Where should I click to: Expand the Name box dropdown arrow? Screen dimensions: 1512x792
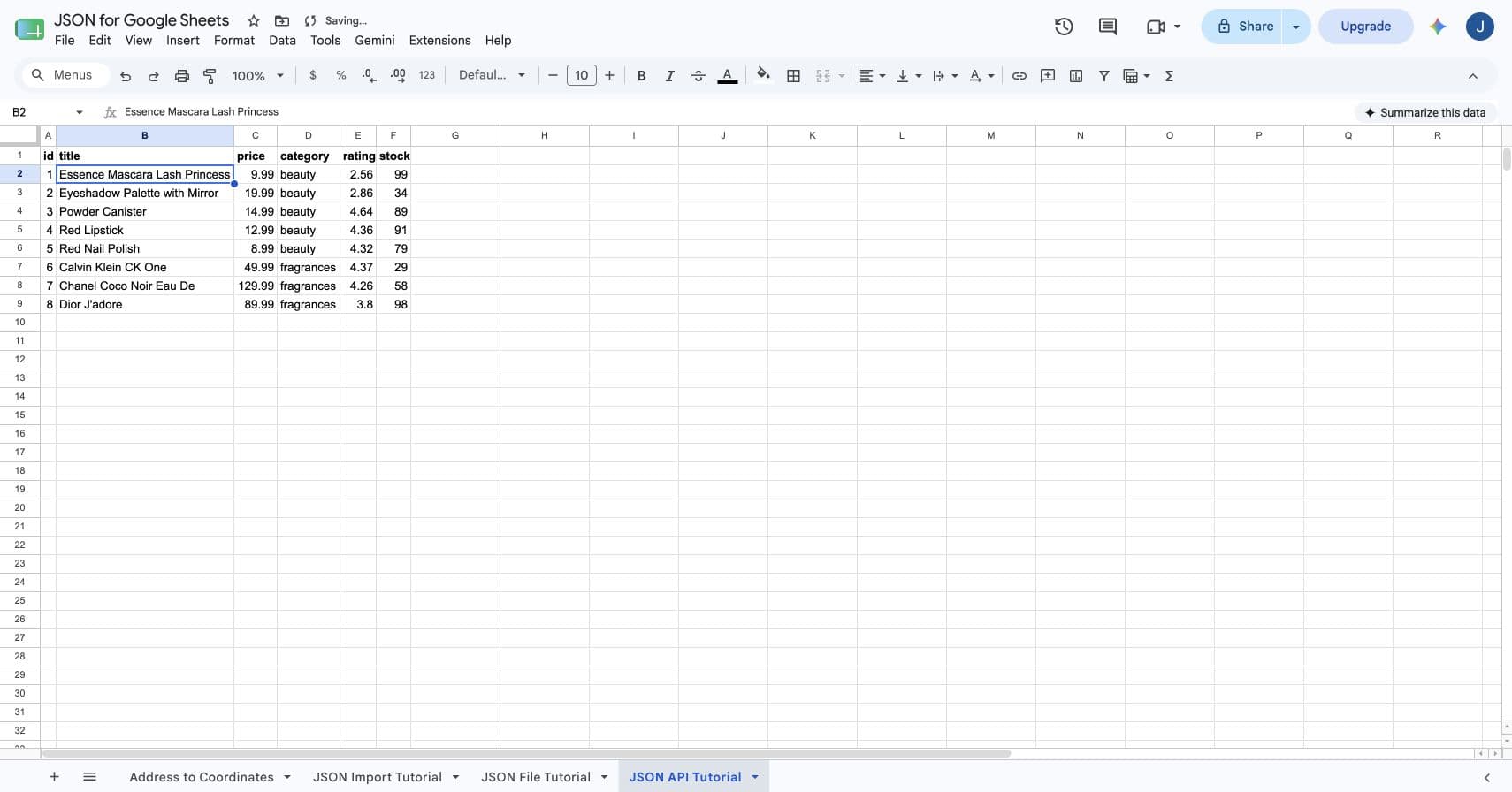pos(80,112)
